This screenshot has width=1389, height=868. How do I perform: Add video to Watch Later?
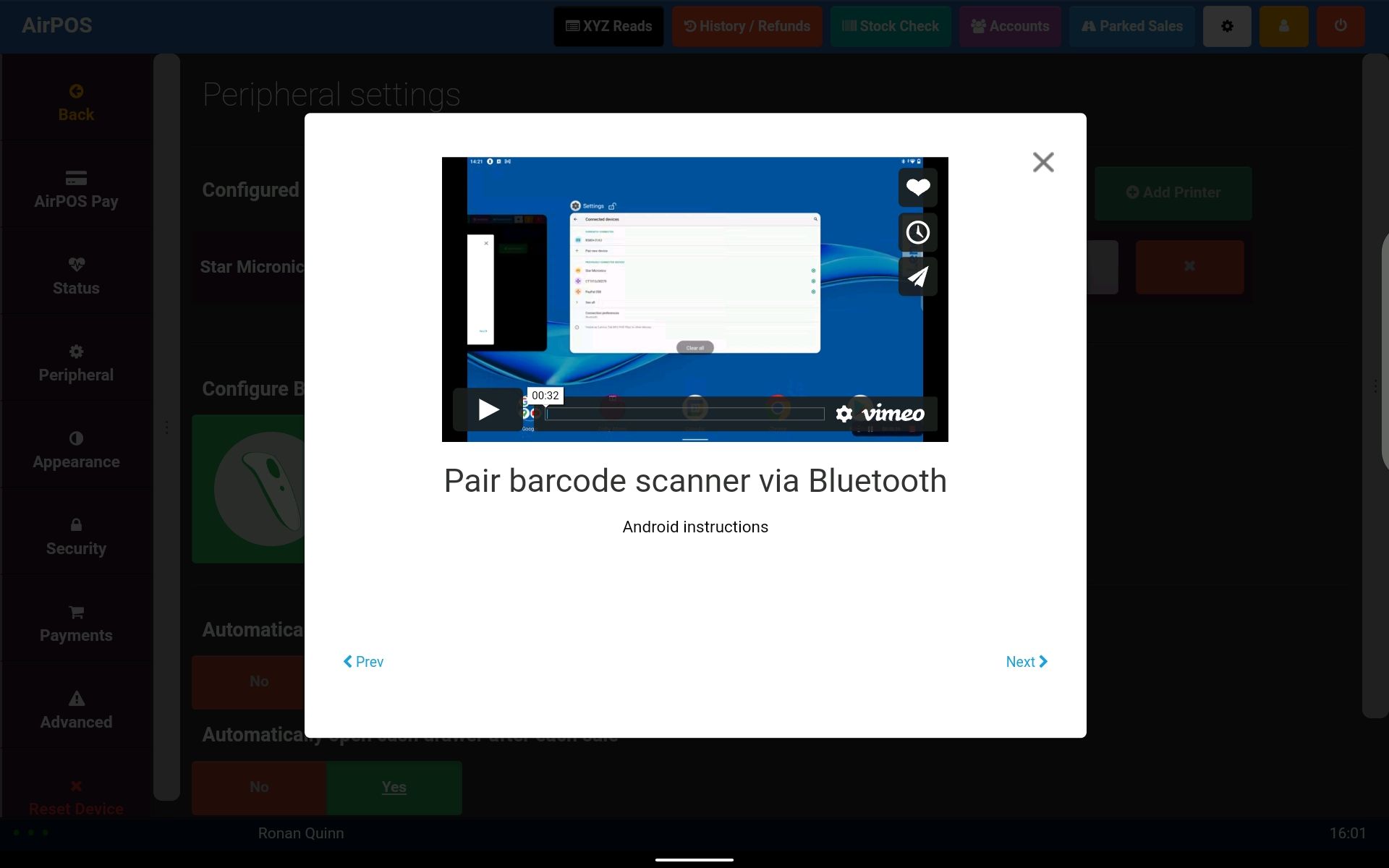(917, 232)
